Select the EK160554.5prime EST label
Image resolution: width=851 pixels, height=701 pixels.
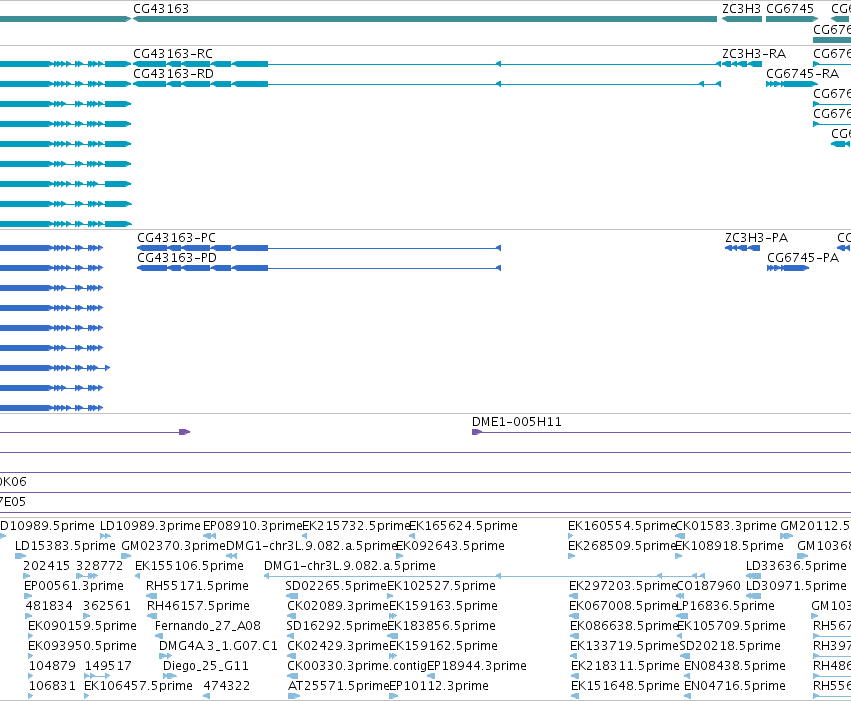tap(622, 526)
